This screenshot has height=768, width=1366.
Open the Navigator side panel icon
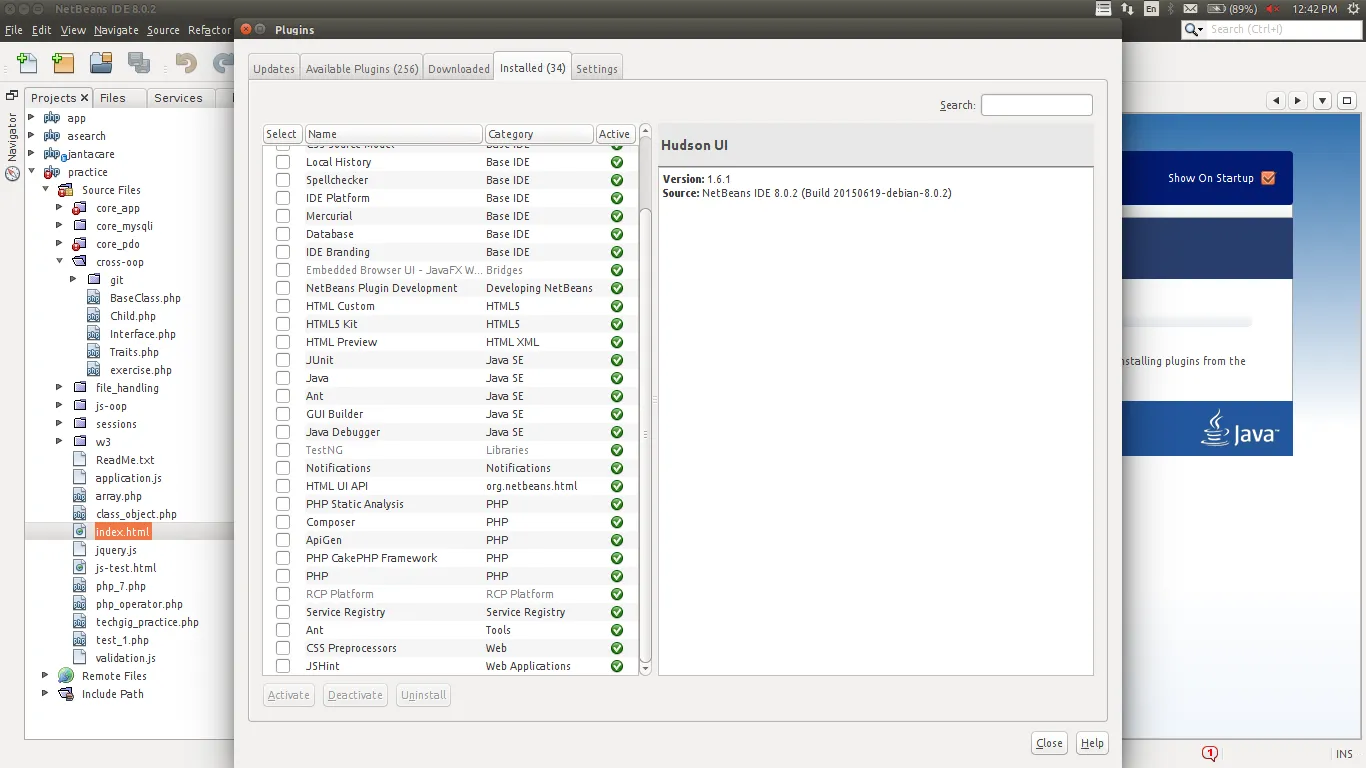(12, 173)
